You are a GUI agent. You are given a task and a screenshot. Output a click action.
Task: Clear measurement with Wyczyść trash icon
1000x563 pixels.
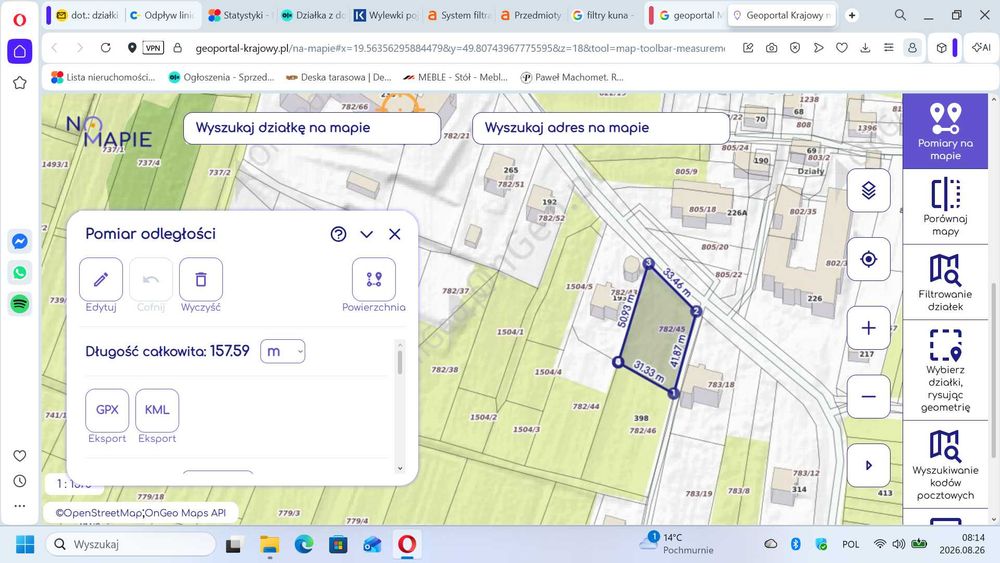pyautogui.click(x=201, y=279)
